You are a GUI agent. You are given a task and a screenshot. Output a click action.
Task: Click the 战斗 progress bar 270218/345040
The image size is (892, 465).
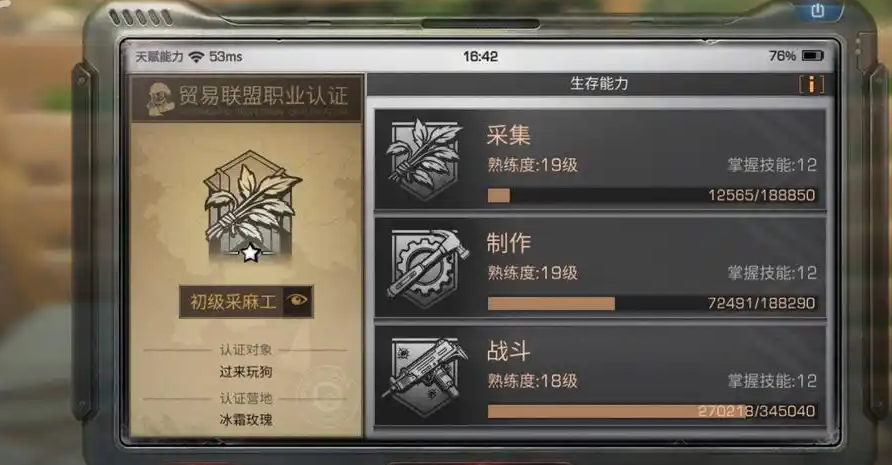[x=652, y=411]
